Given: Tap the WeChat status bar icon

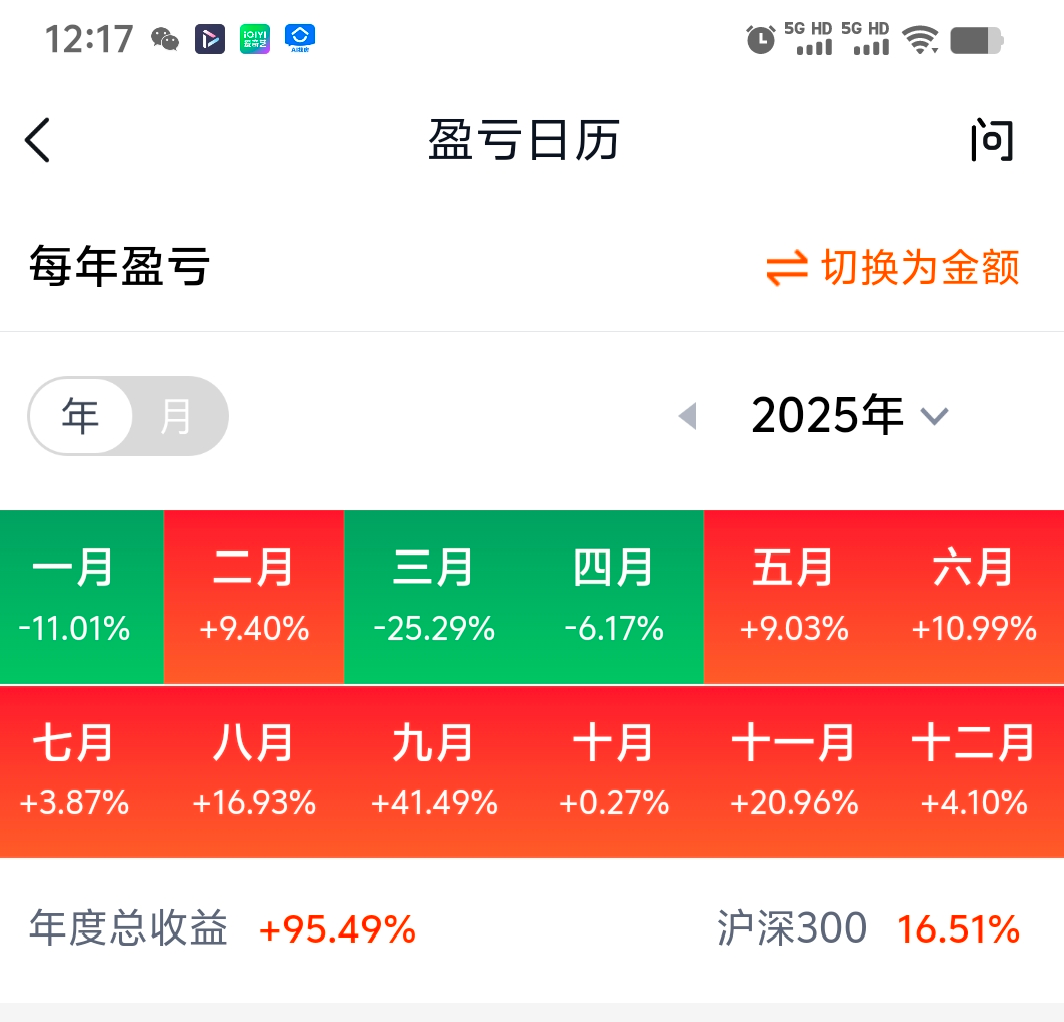Looking at the screenshot, I should point(165,39).
